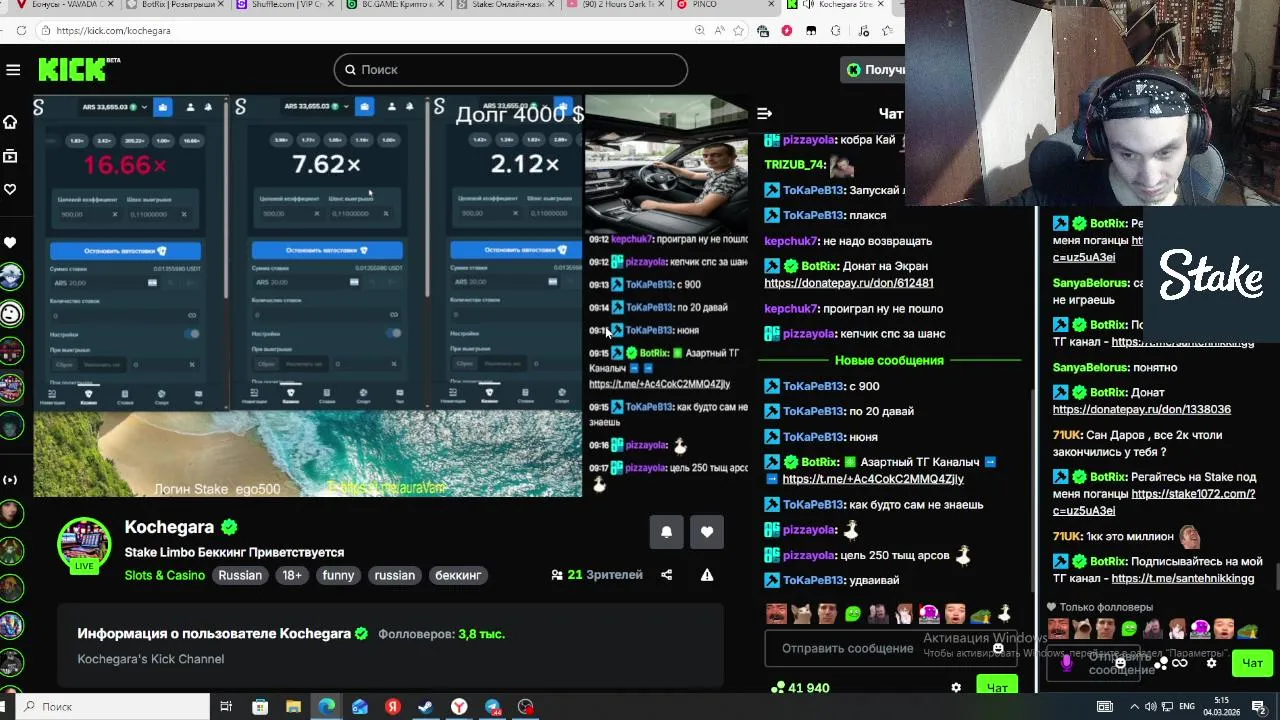Viewport: 1280px width, 720px height.
Task: Follow Kochegara with the heart button
Action: point(707,532)
